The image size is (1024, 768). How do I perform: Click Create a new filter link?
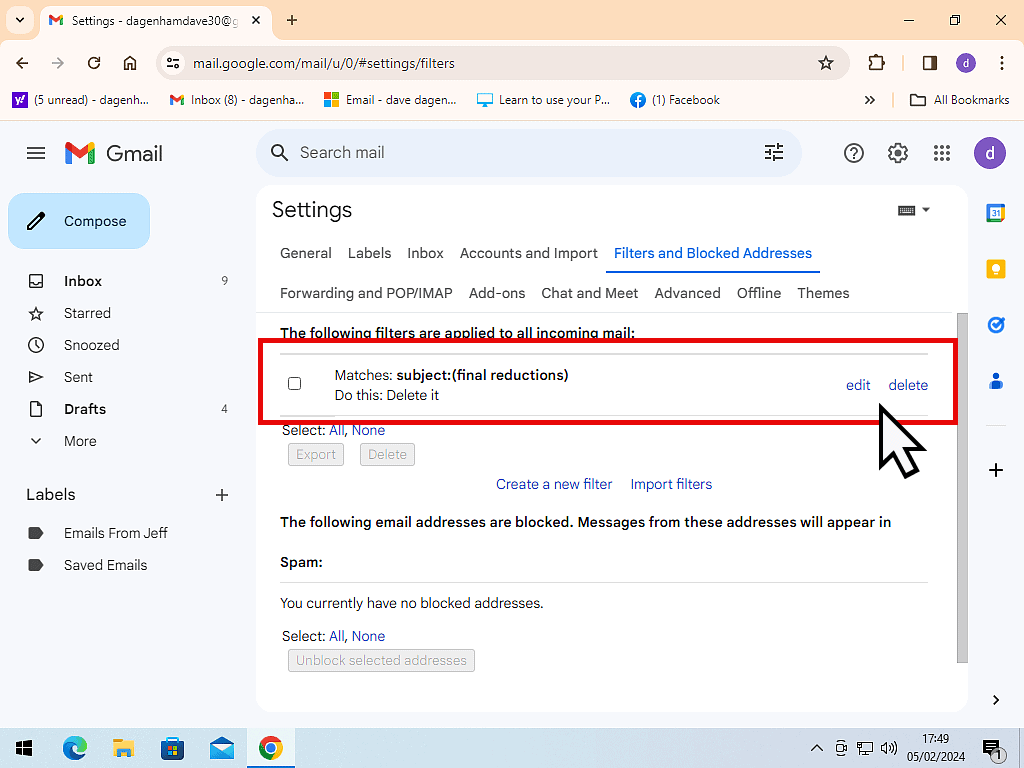coord(554,484)
